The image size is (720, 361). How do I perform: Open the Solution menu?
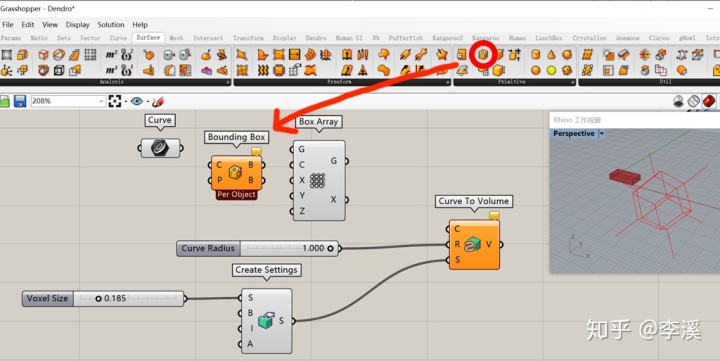(111, 25)
